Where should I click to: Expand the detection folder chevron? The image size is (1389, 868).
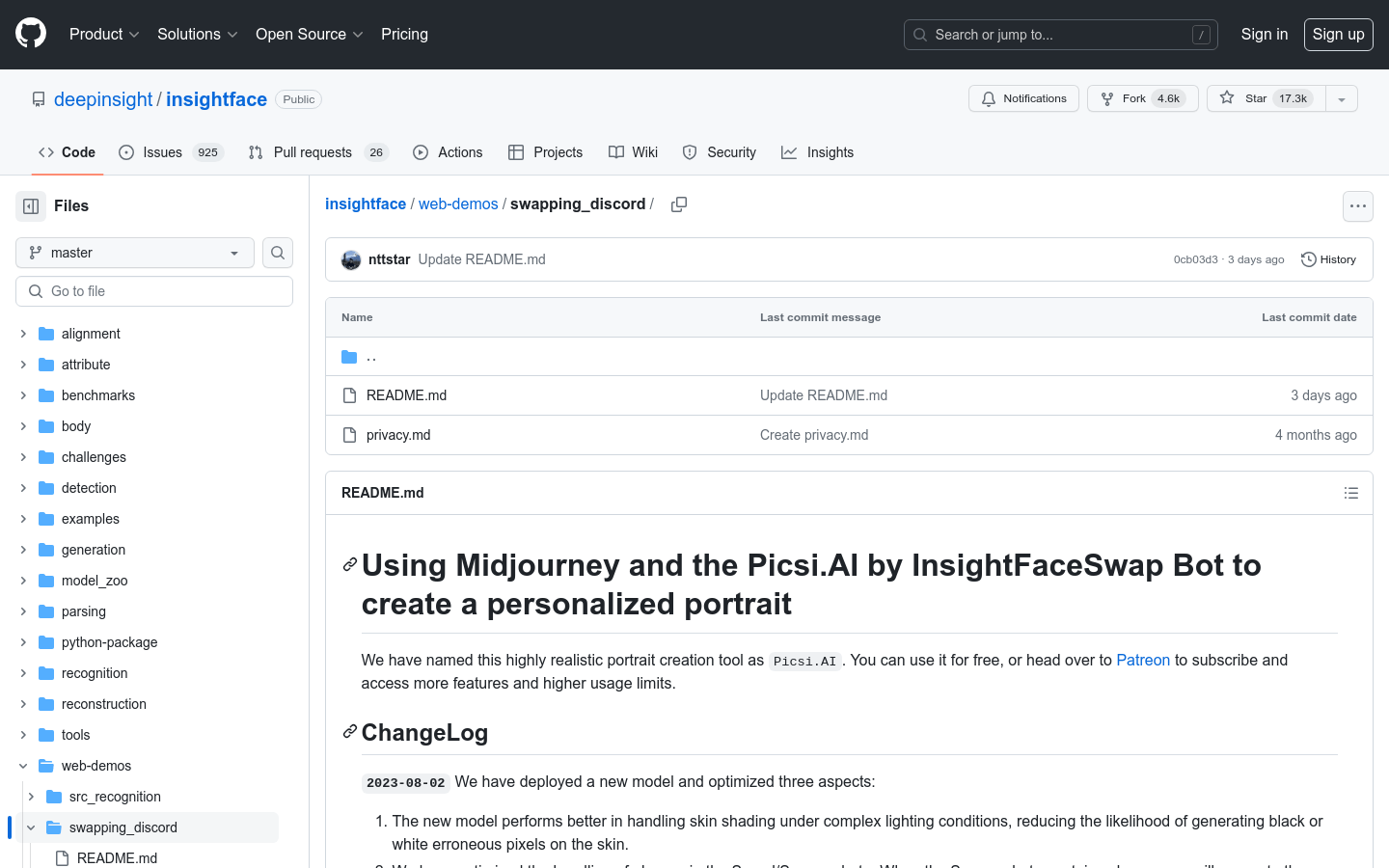coord(23,488)
